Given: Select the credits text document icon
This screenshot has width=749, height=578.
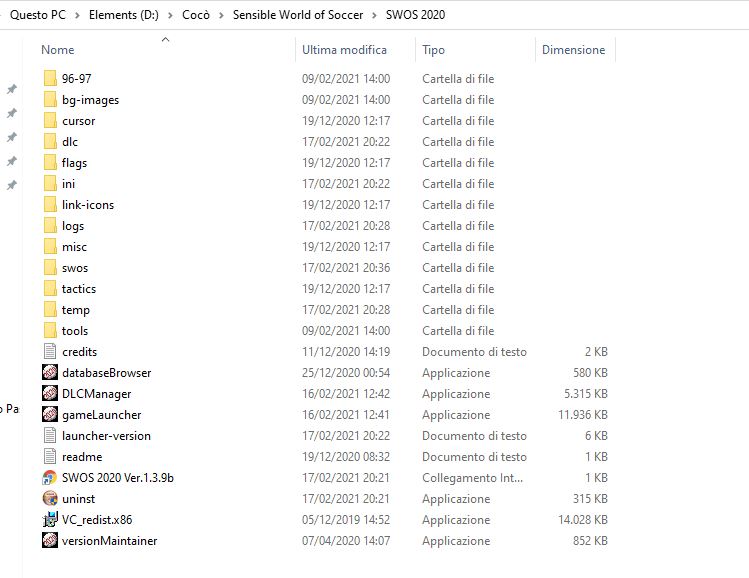Looking at the screenshot, I should [51, 351].
